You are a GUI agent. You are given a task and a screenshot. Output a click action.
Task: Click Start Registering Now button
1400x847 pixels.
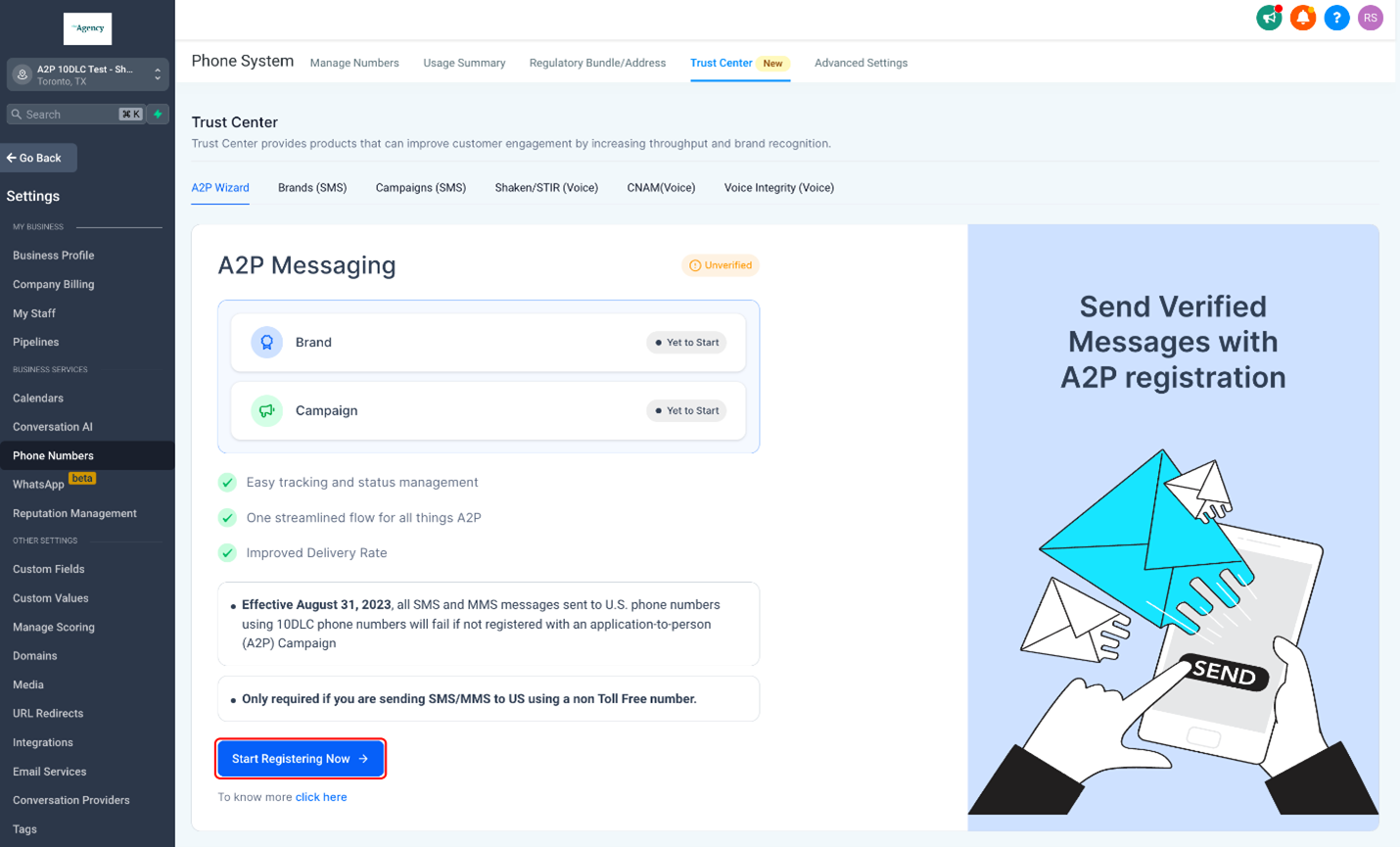(301, 759)
